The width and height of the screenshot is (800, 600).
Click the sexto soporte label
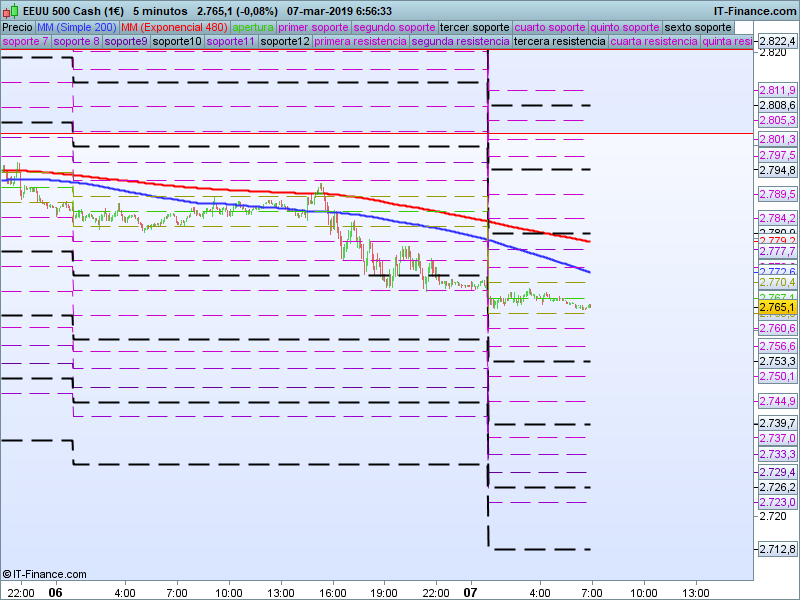click(x=698, y=27)
